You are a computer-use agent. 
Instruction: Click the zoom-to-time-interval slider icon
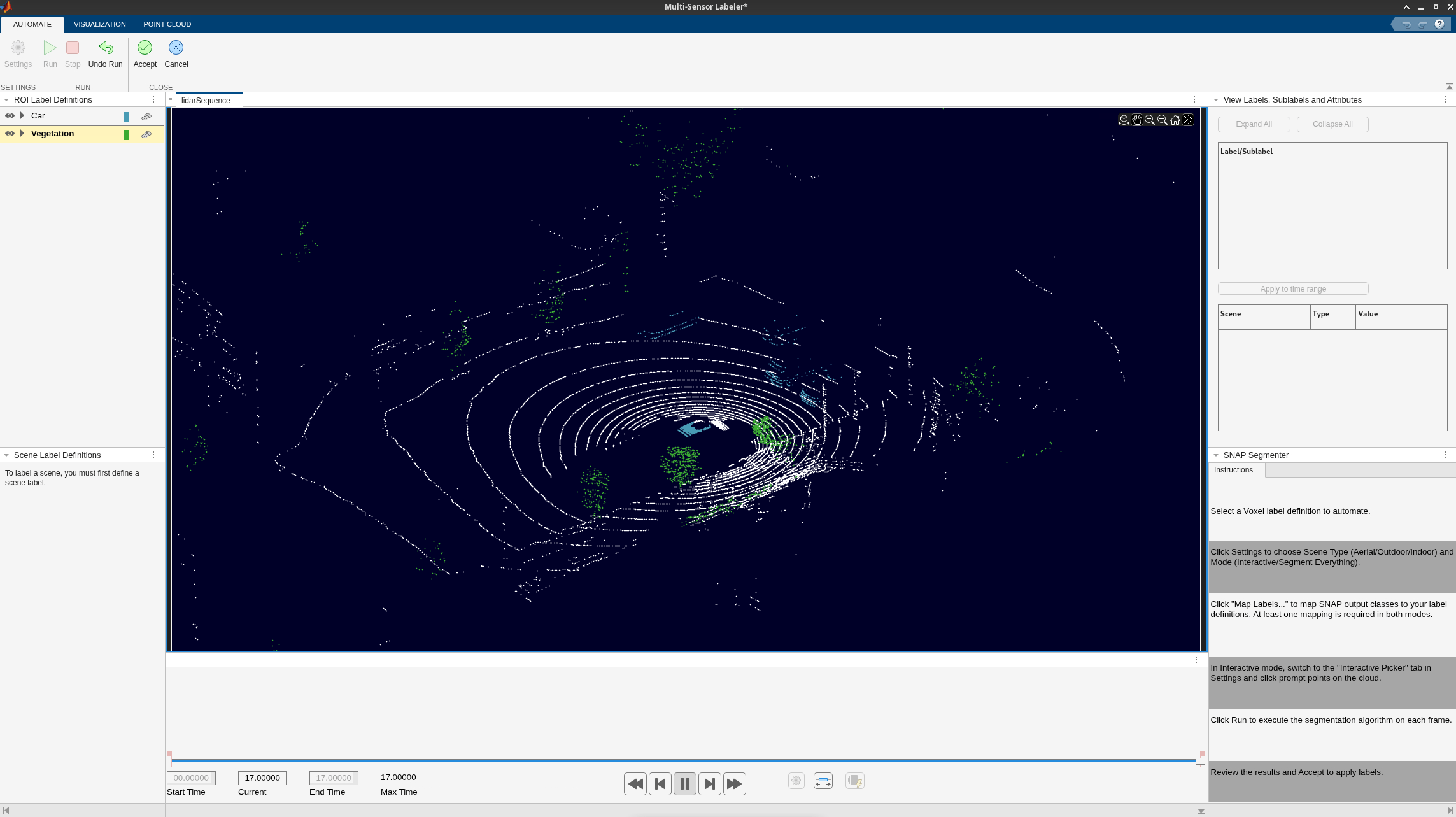coord(823,781)
